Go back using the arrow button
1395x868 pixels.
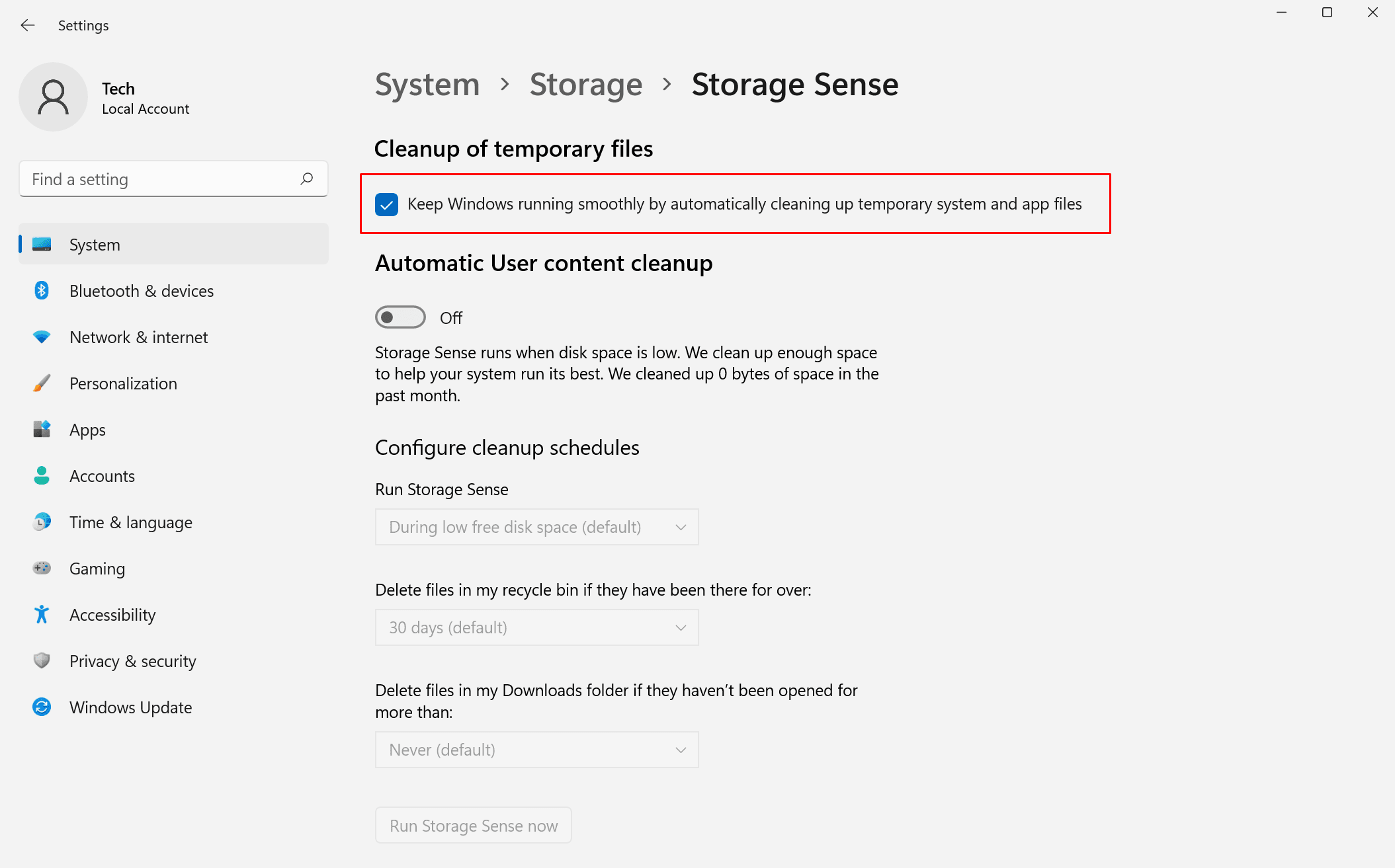tap(28, 25)
